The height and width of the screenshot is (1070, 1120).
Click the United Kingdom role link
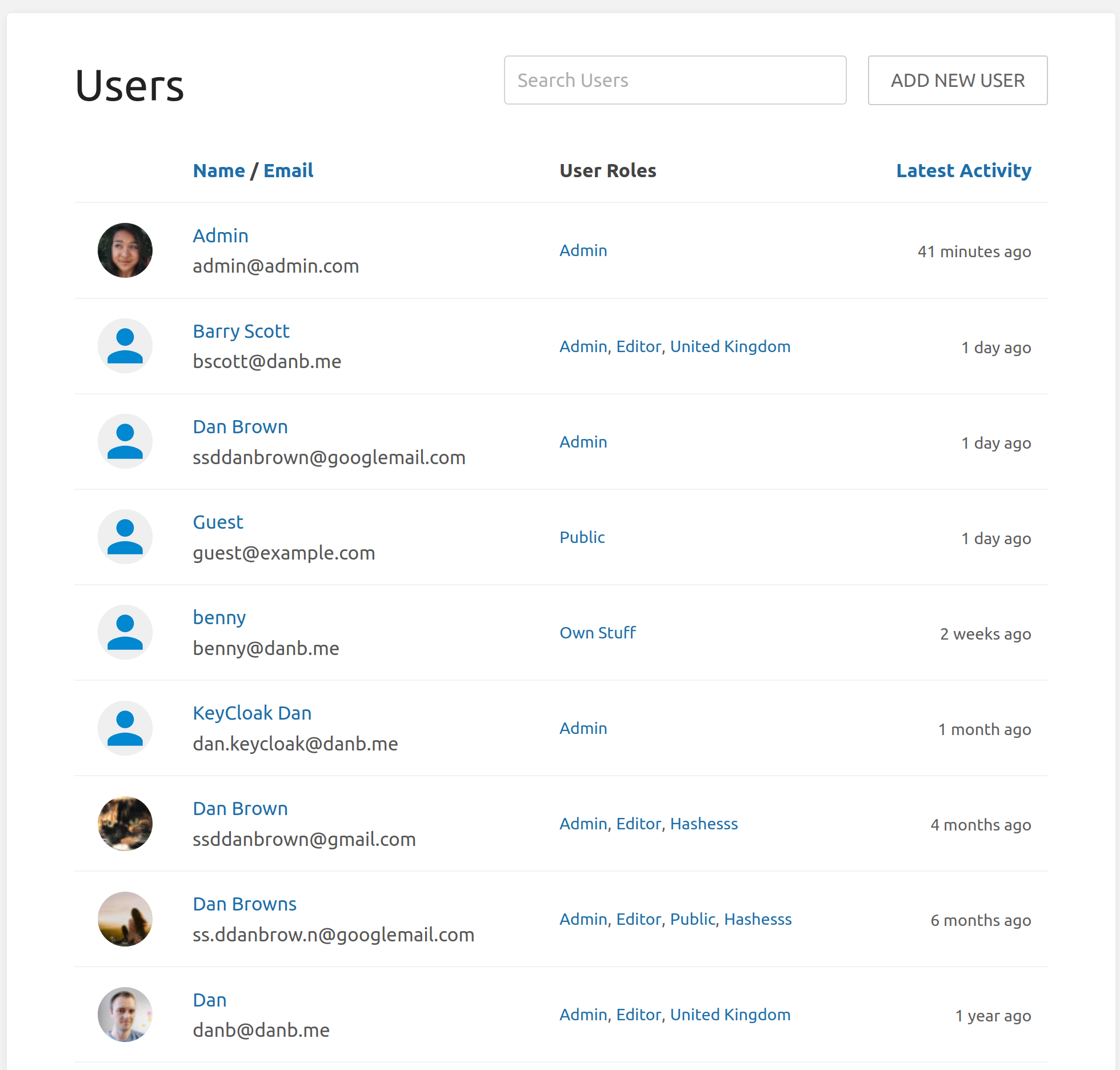tap(730, 346)
